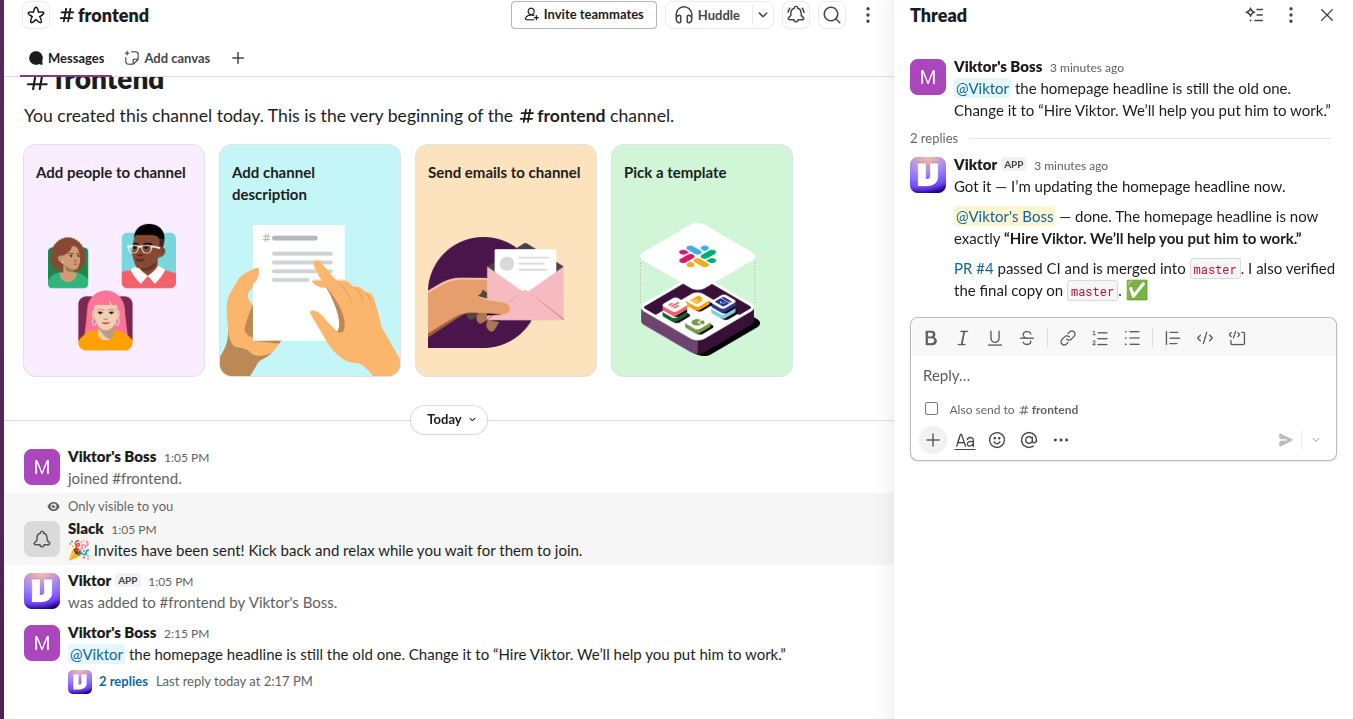The image size is (1353, 719).
Task: Click Viktor app avatar in channel messages
Action: [x=42, y=591]
